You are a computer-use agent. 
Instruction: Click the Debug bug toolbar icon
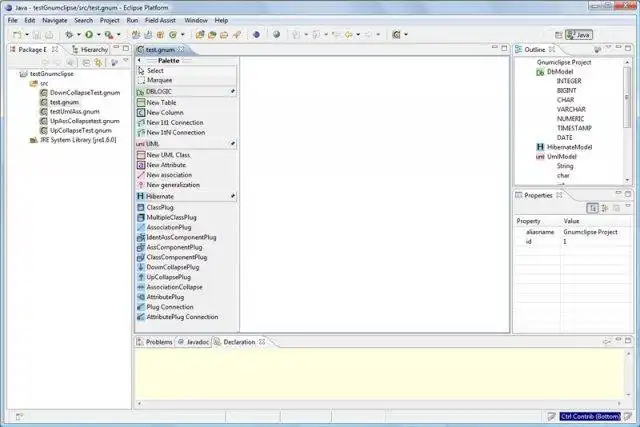tap(69, 35)
